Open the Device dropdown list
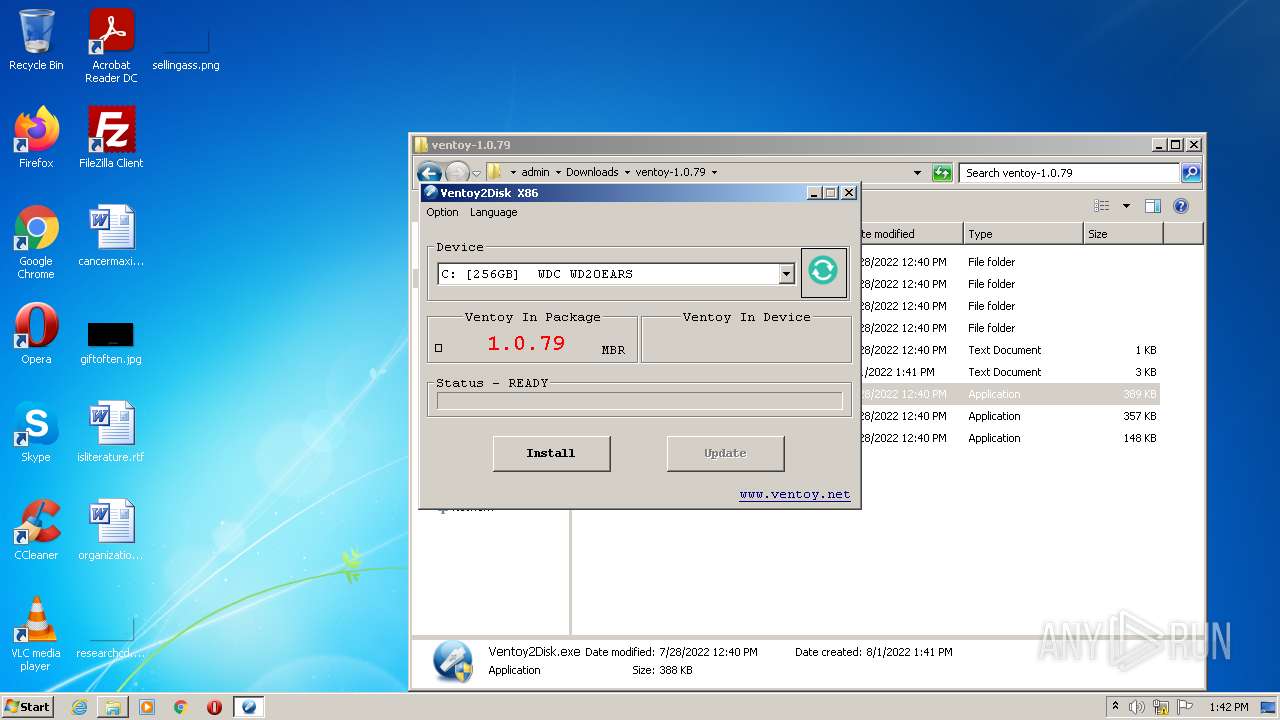 coord(786,274)
